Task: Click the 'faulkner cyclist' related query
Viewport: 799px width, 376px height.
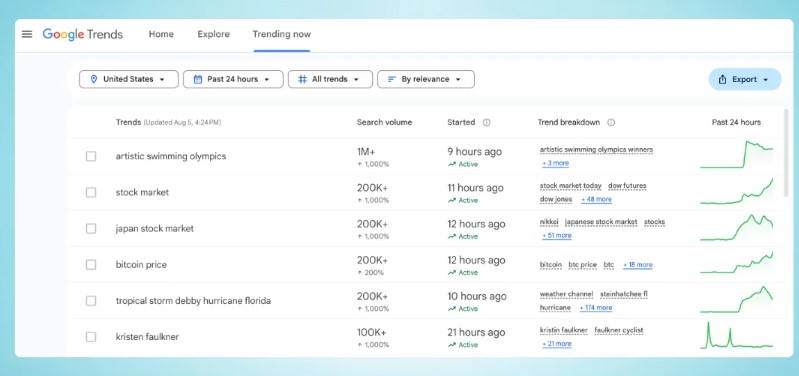Action: [x=619, y=331]
